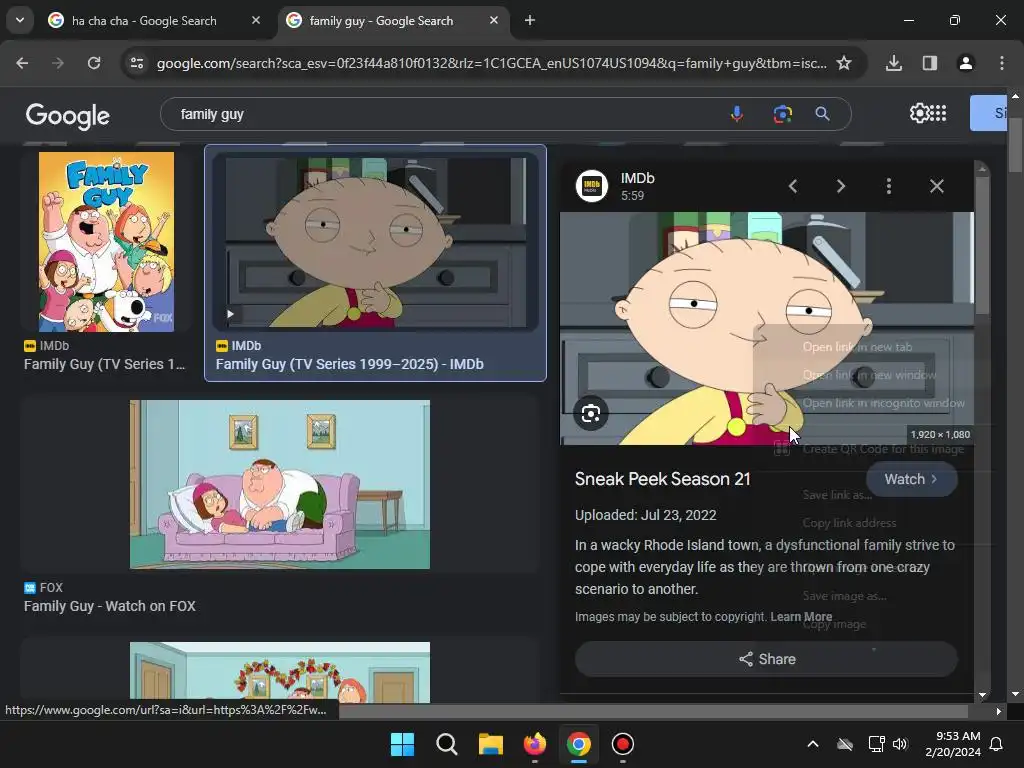Screen dimensions: 1024x768
Task: Close the image preview panel
Action: coord(936,186)
